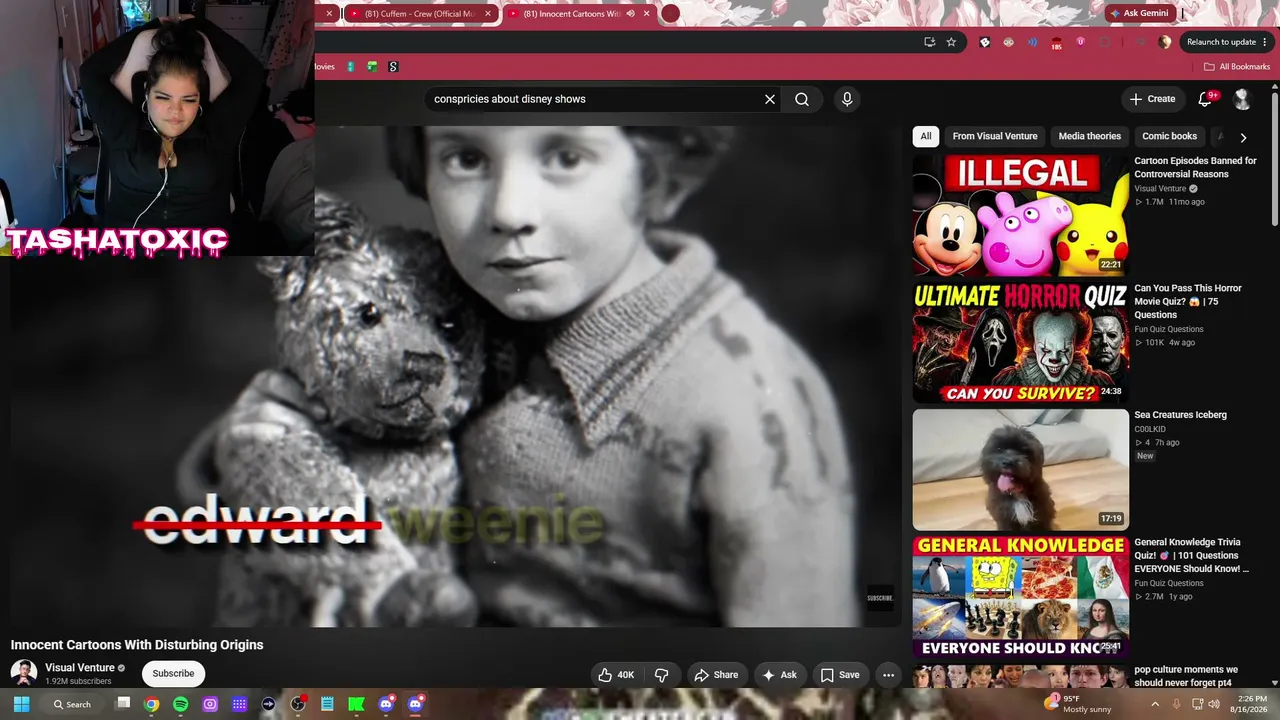Screen dimensions: 1280x720
Task: Start voice search with the microphone icon
Action: (847, 99)
